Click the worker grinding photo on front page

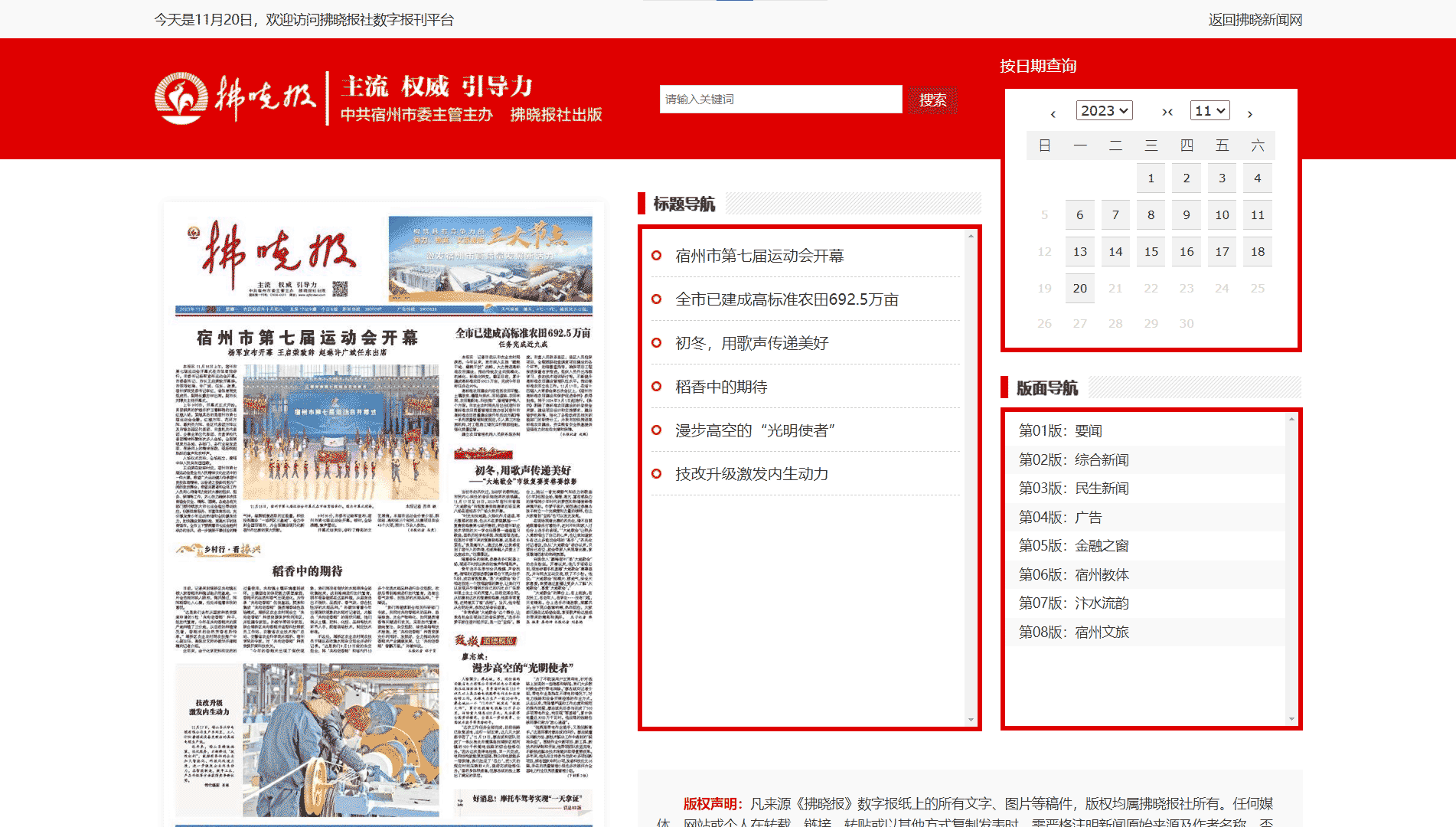pos(341,739)
